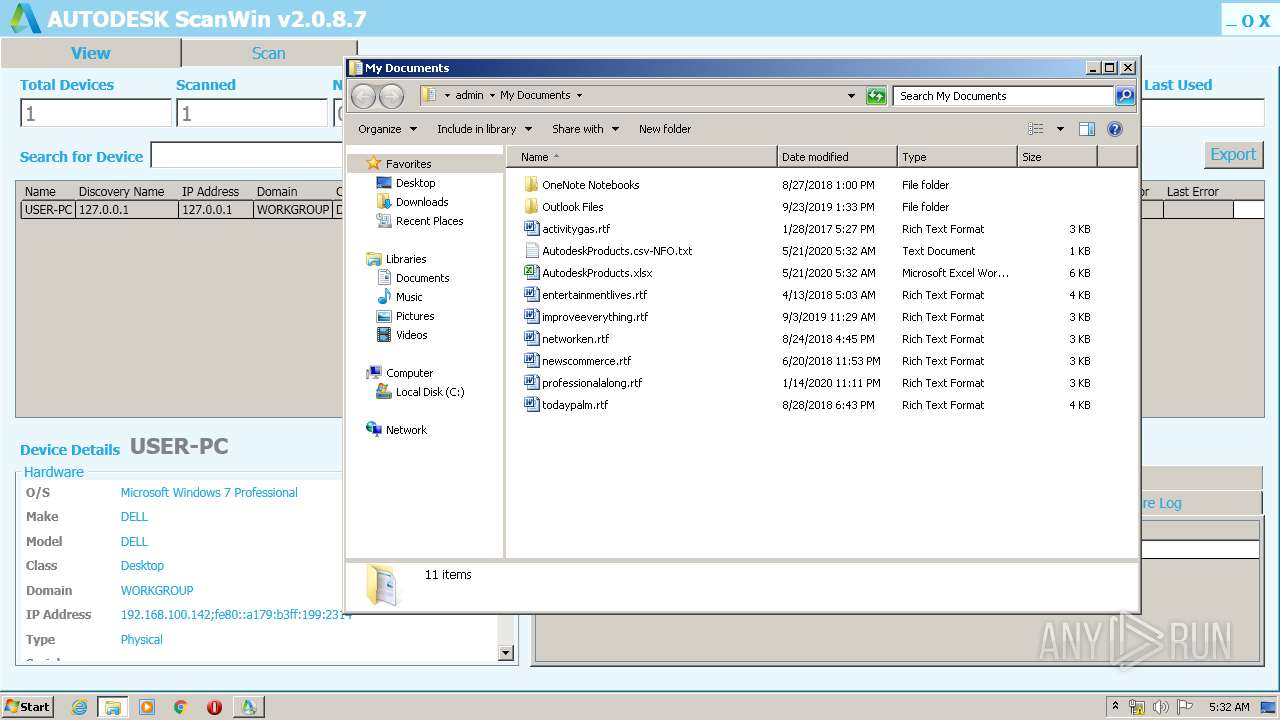Open Downloads under Favorites
Image resolution: width=1280 pixels, height=720 pixels.
422,202
